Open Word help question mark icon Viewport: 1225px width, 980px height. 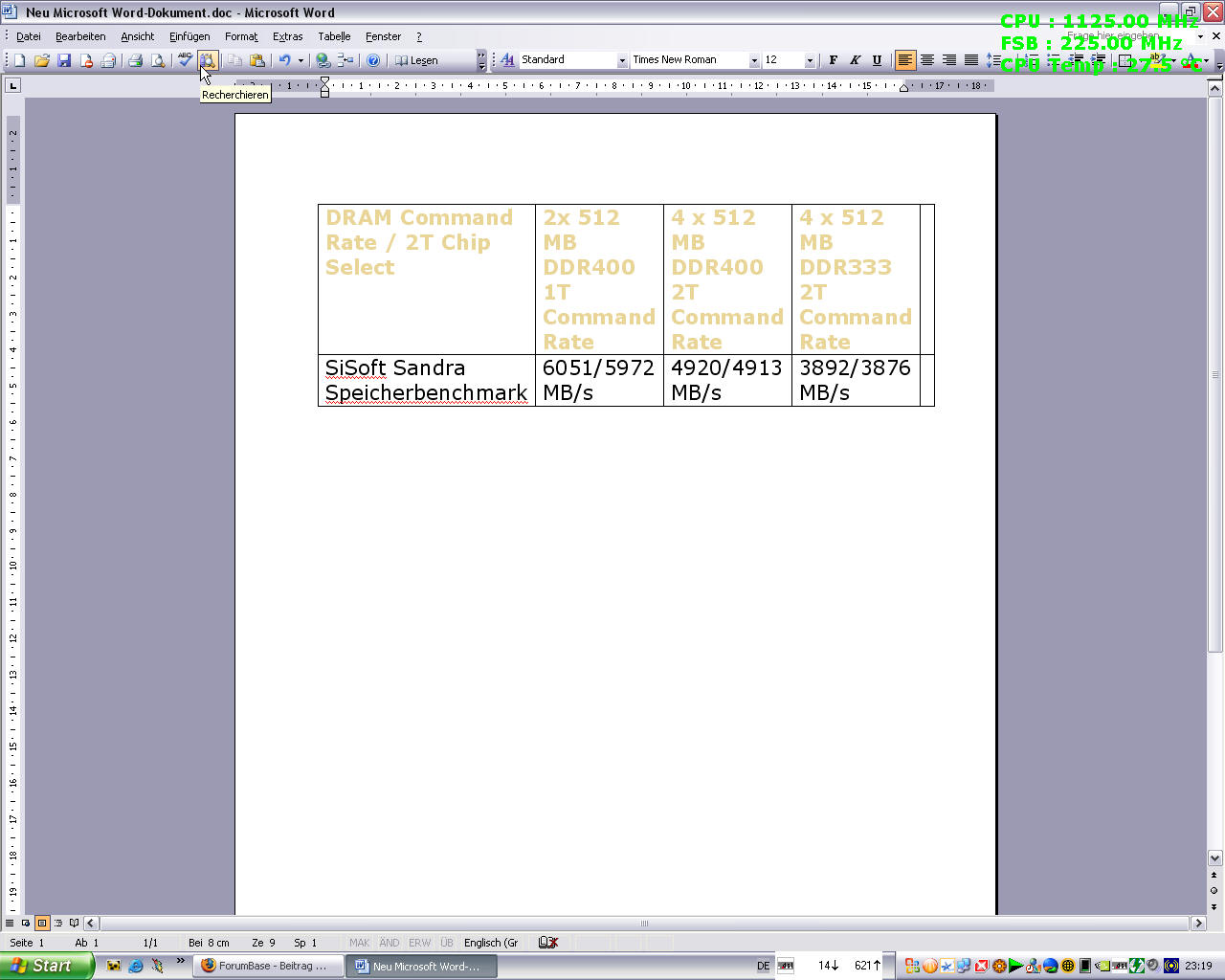point(373,60)
